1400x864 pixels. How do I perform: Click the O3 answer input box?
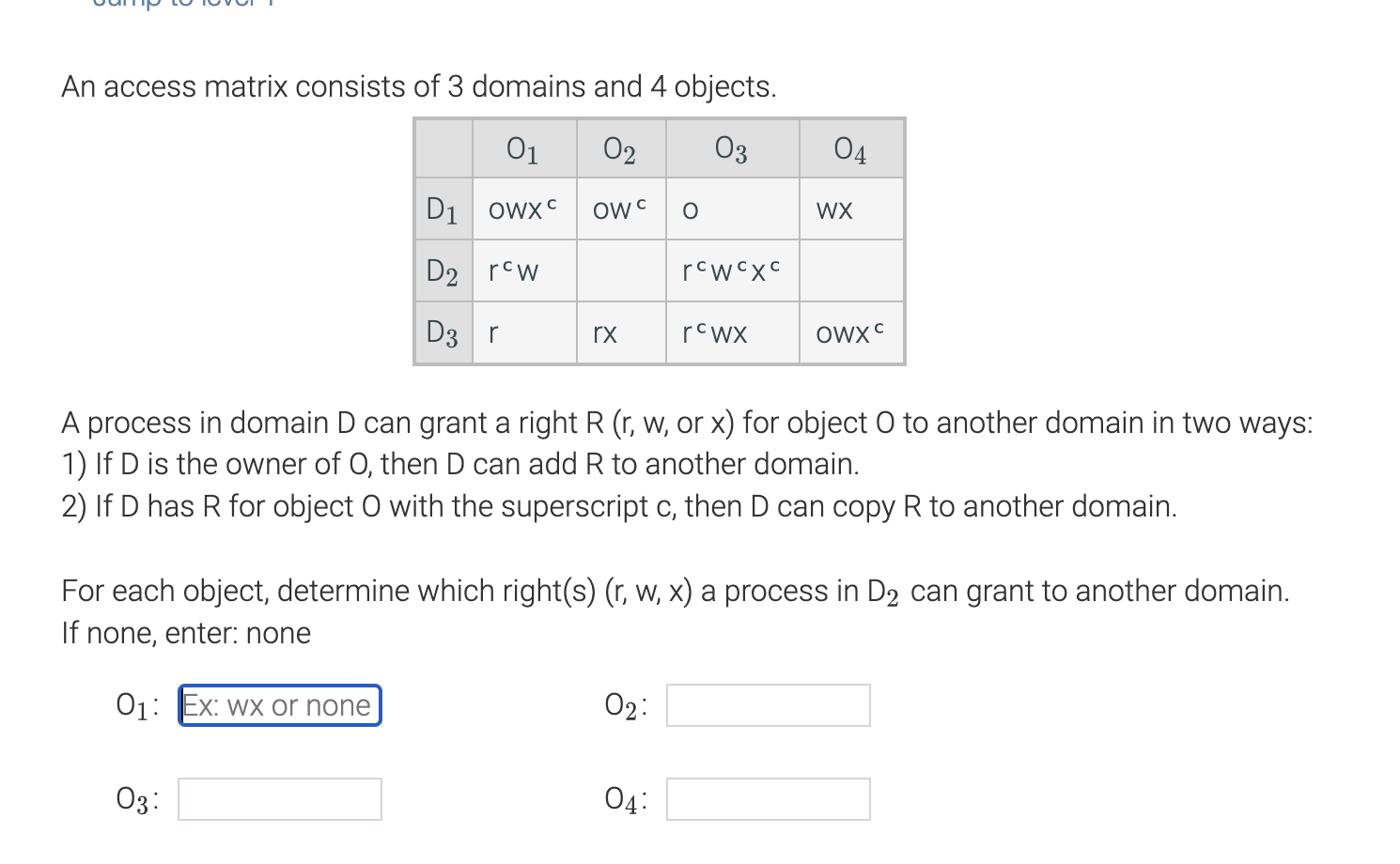point(278,798)
